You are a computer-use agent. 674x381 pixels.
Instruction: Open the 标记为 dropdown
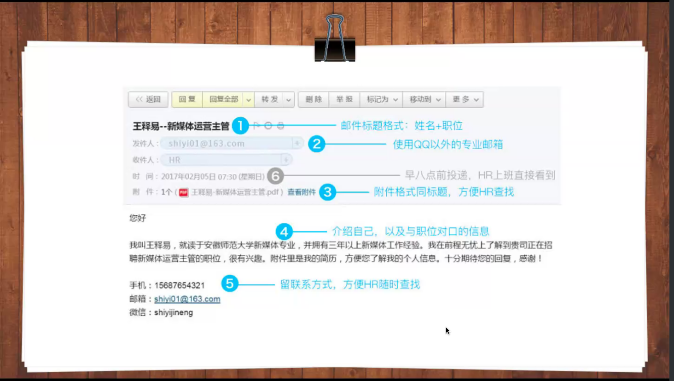381,100
